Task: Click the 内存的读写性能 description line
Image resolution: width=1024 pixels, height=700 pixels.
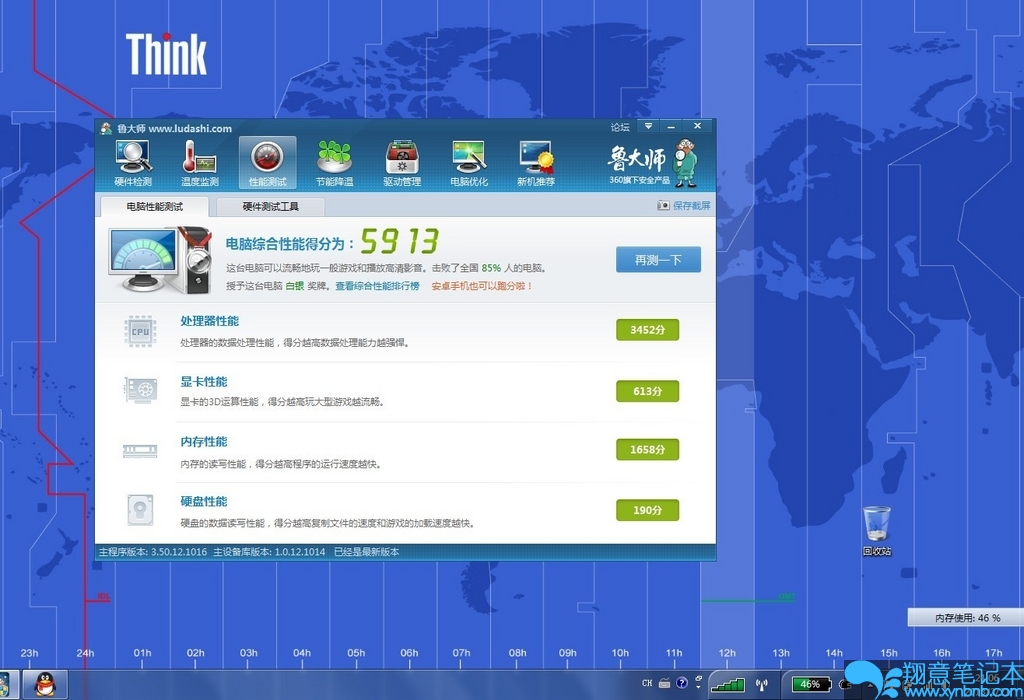Action: pos(281,464)
